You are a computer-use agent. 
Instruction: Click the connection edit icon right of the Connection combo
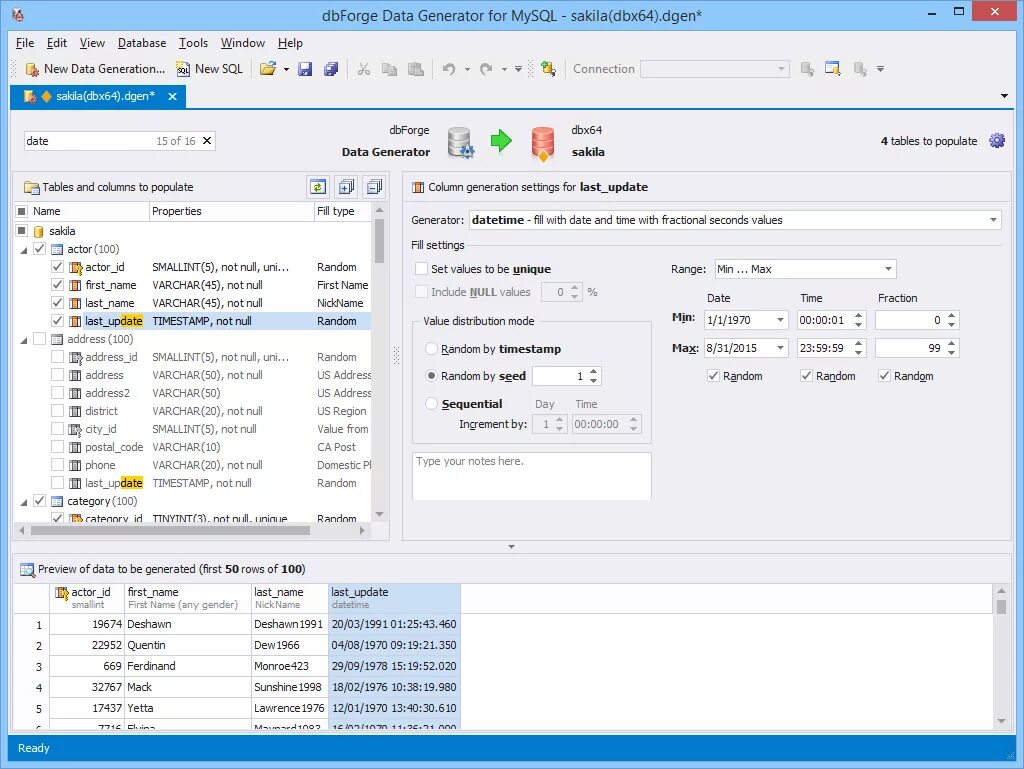(x=807, y=69)
